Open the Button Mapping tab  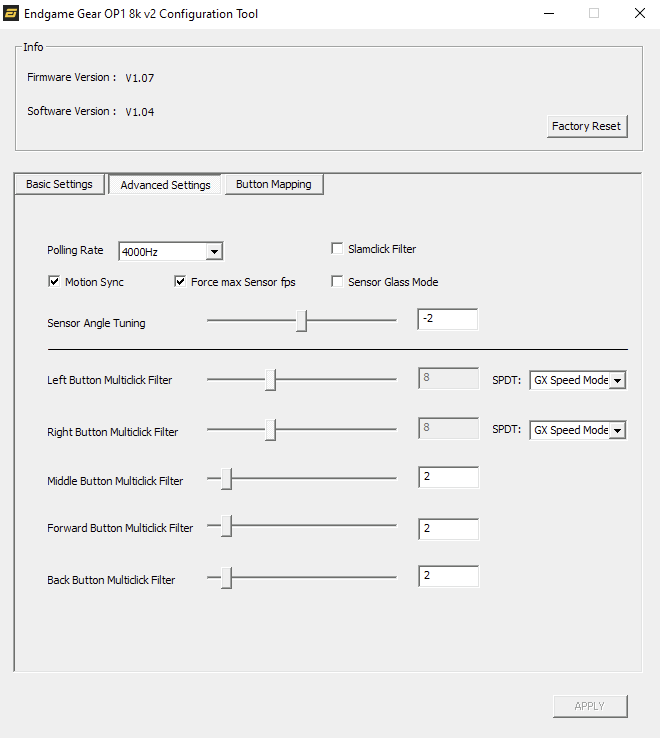tap(274, 184)
